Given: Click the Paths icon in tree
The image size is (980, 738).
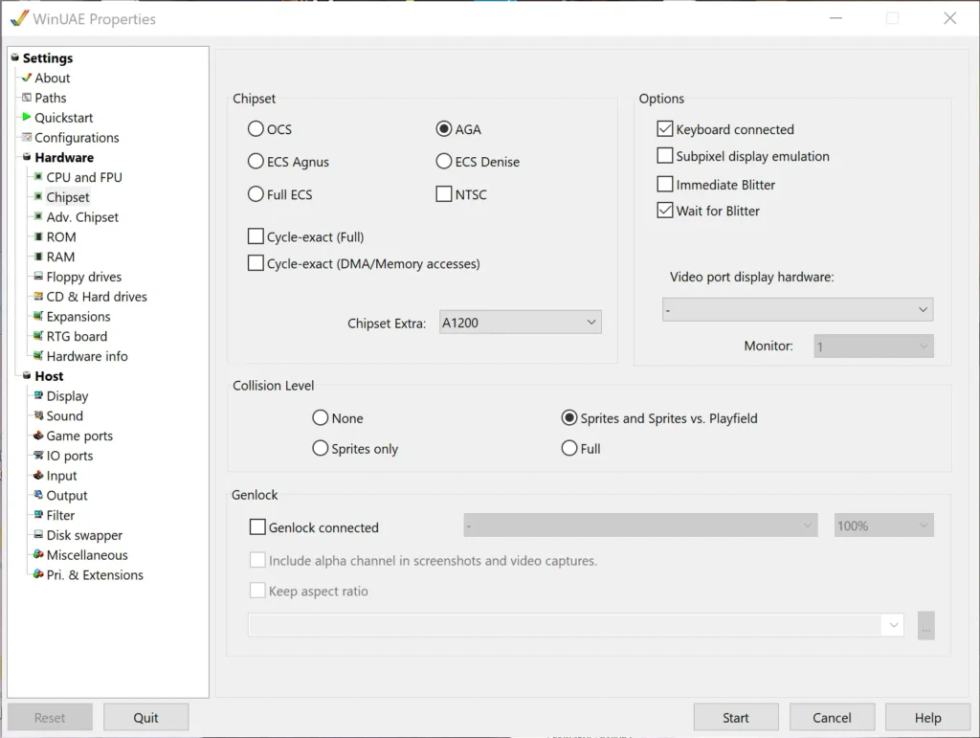Looking at the screenshot, I should pyautogui.click(x=26, y=97).
